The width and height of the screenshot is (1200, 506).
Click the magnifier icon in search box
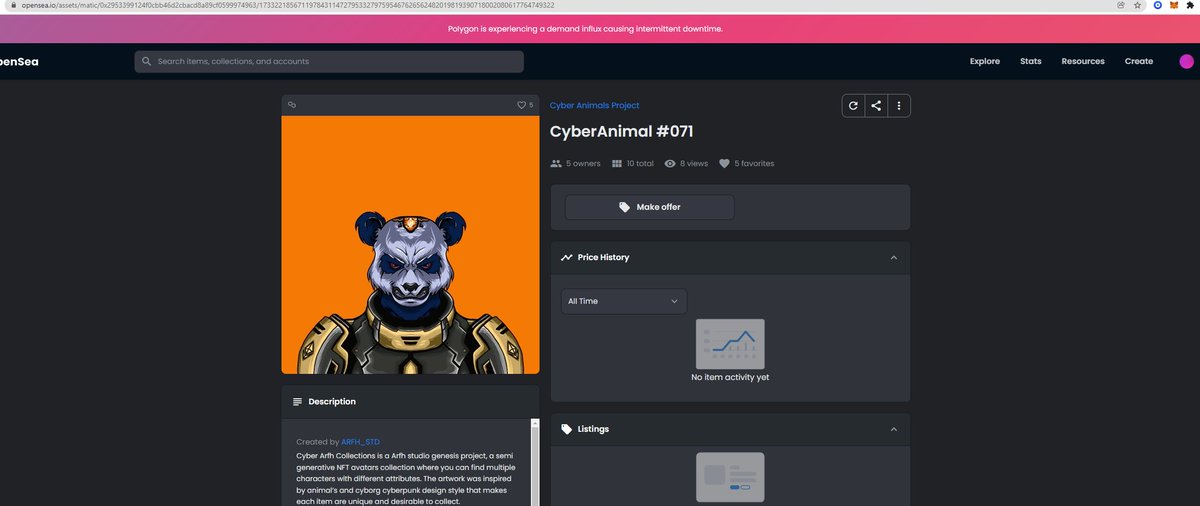(x=147, y=62)
